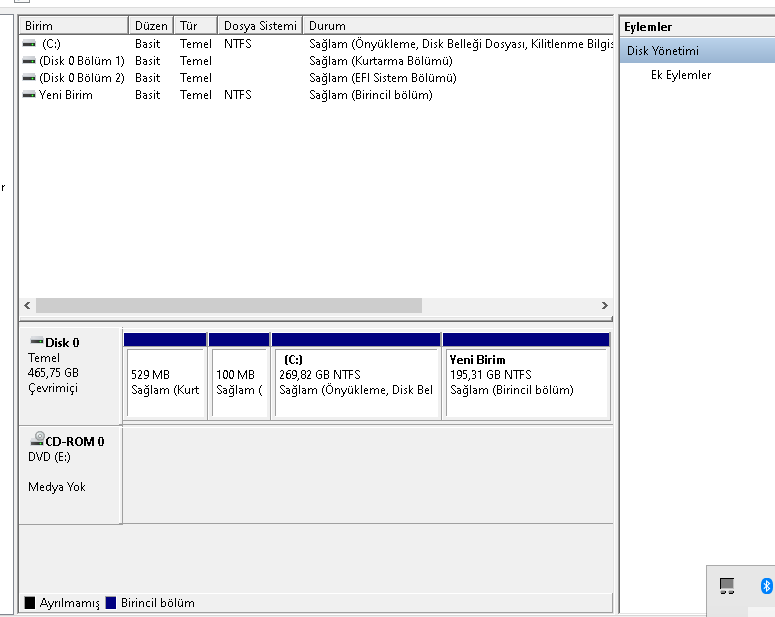The height and width of the screenshot is (617, 775).
Task: Click the 'Ayrılmamış' legend label
Action: (x=70, y=603)
